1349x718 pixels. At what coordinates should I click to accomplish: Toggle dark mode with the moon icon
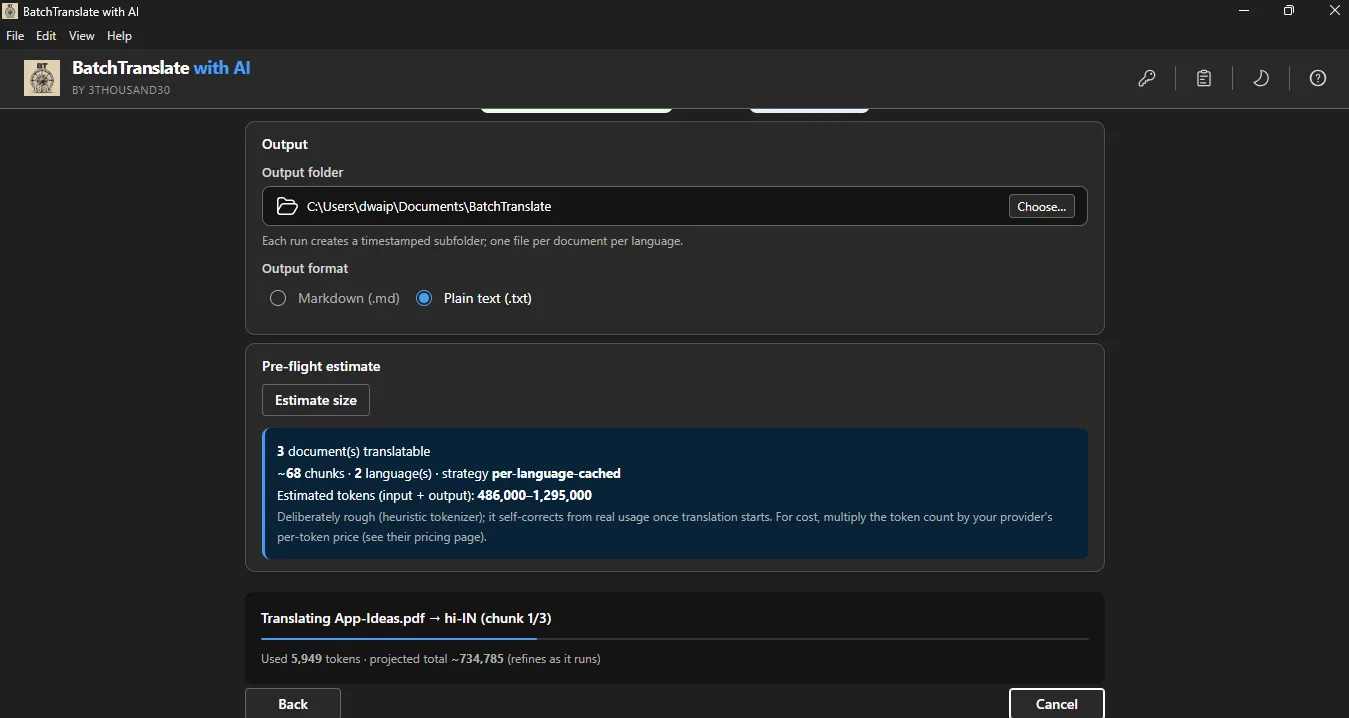click(x=1261, y=78)
